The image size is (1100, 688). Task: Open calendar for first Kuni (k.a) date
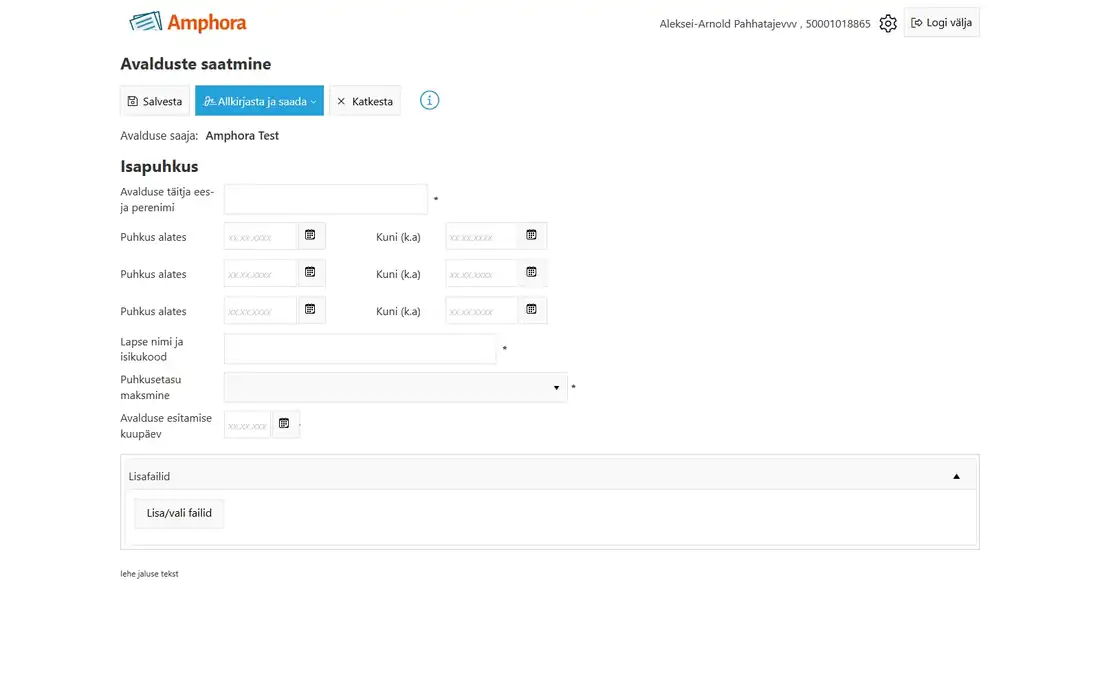coord(532,236)
